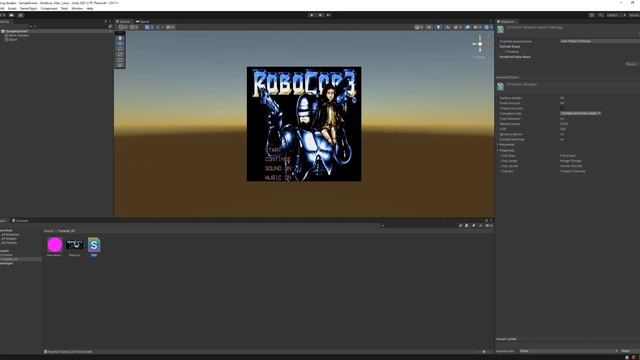Toggle Scene effects like skybox
Screen dimensions: 640x360
[456, 27]
